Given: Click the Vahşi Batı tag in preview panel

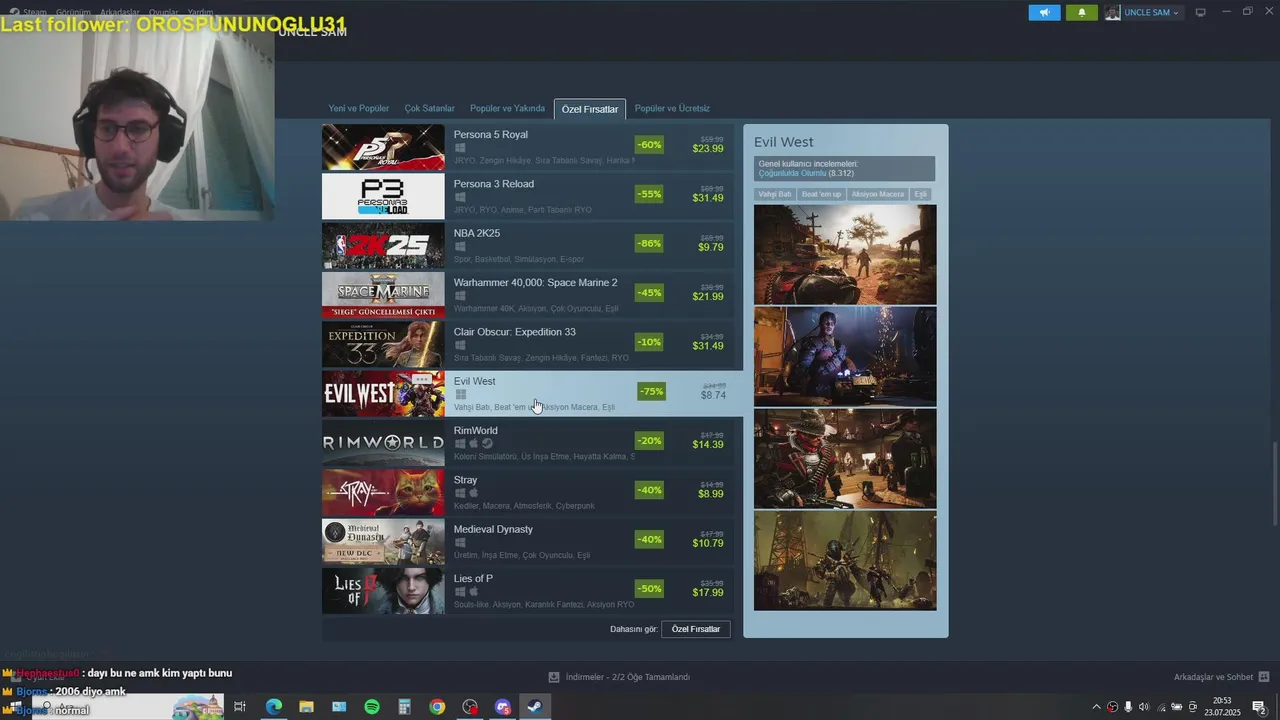Looking at the screenshot, I should click(x=775, y=194).
